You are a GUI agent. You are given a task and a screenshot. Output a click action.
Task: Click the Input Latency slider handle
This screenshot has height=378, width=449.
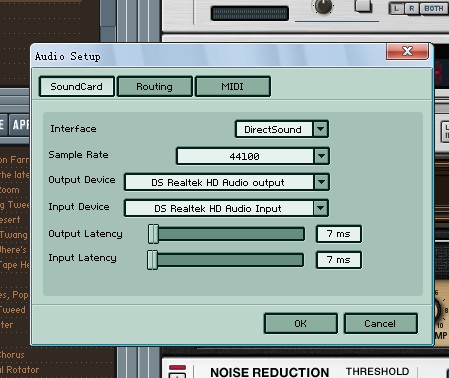click(x=152, y=260)
